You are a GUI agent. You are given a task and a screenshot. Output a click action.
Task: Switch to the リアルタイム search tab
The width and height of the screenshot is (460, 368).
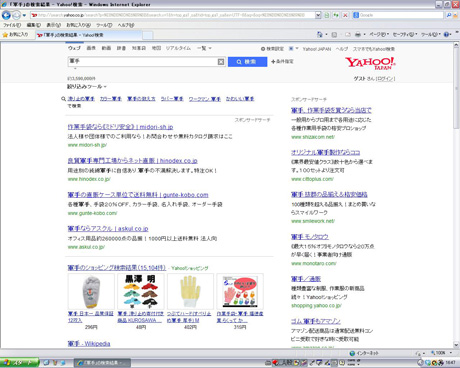click(178, 48)
